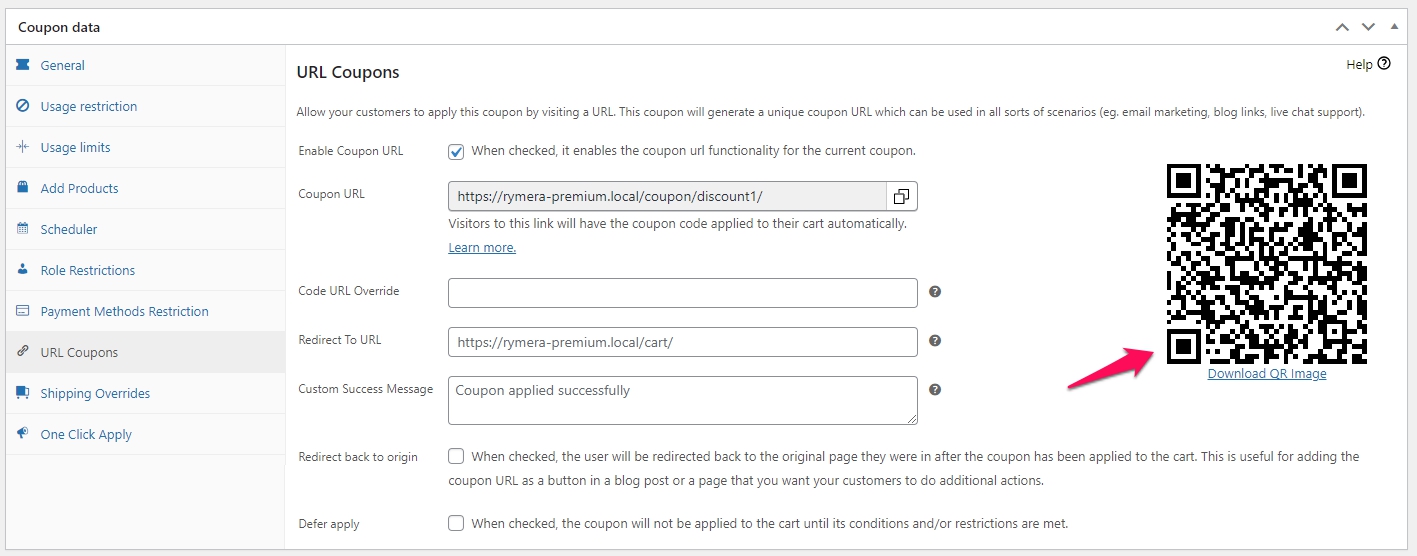Screen dimensions: 1417x556
Task: Click the Shipping Overrides truck icon
Action: pyautogui.click(x=22, y=393)
